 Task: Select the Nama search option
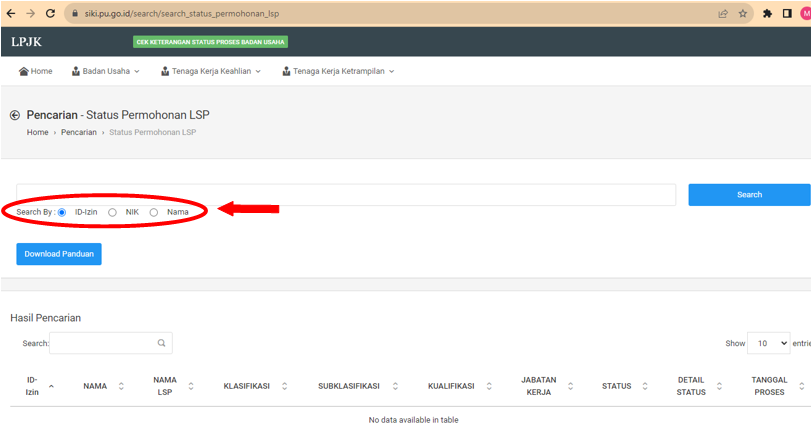[154, 213]
